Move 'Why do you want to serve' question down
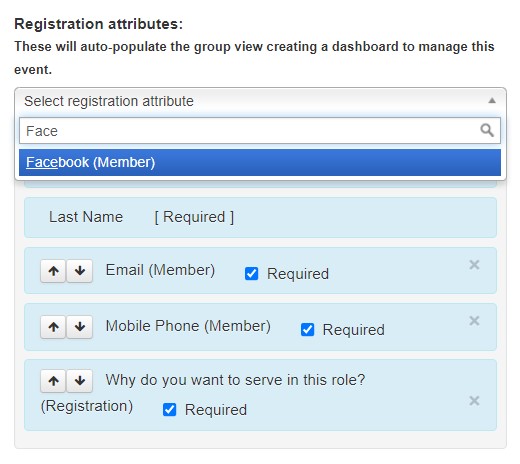The image size is (520, 464). [80, 381]
